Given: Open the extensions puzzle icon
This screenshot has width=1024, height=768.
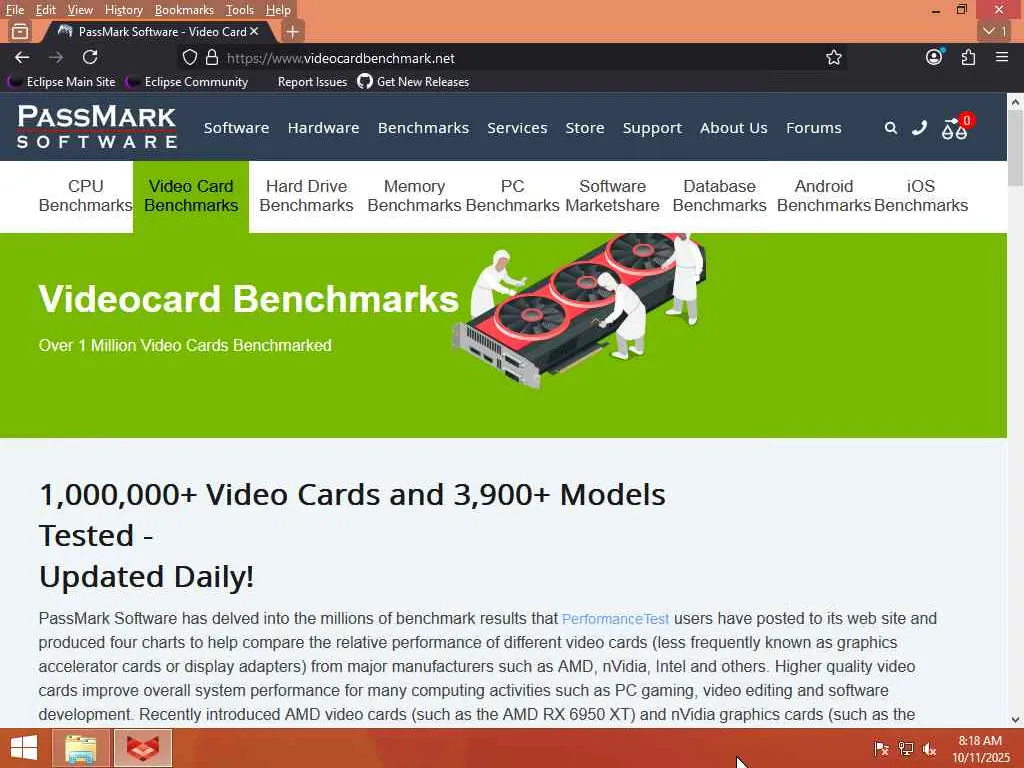Looking at the screenshot, I should (x=968, y=57).
